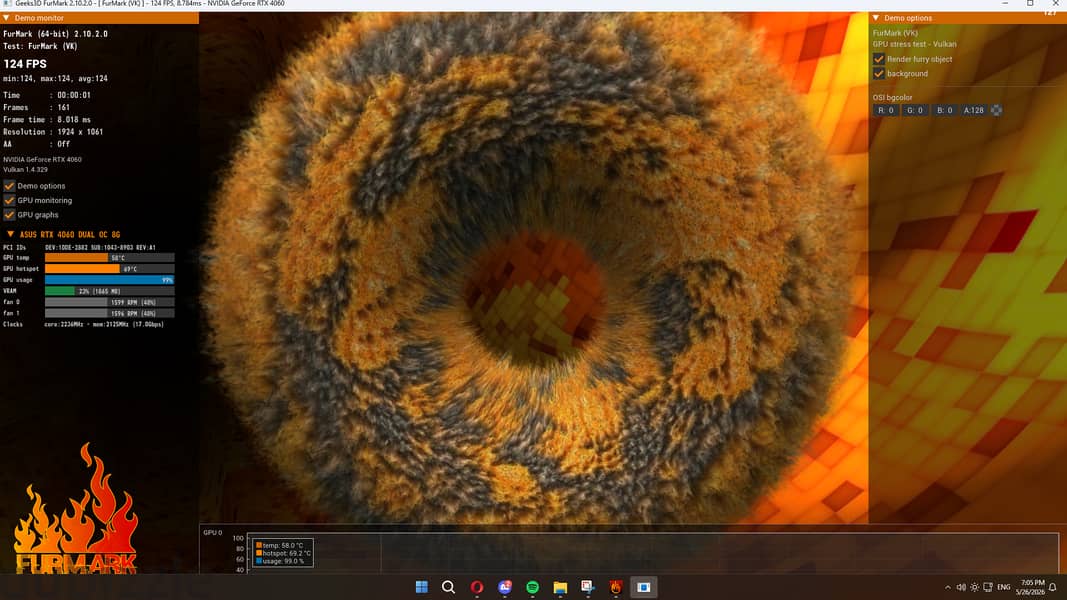Open the clock and date flyout
Screen dimensions: 1067x600
pos(1030,587)
